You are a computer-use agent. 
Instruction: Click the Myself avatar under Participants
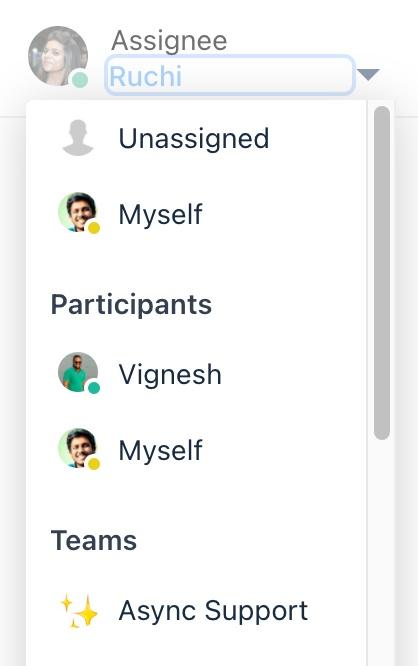(78, 448)
